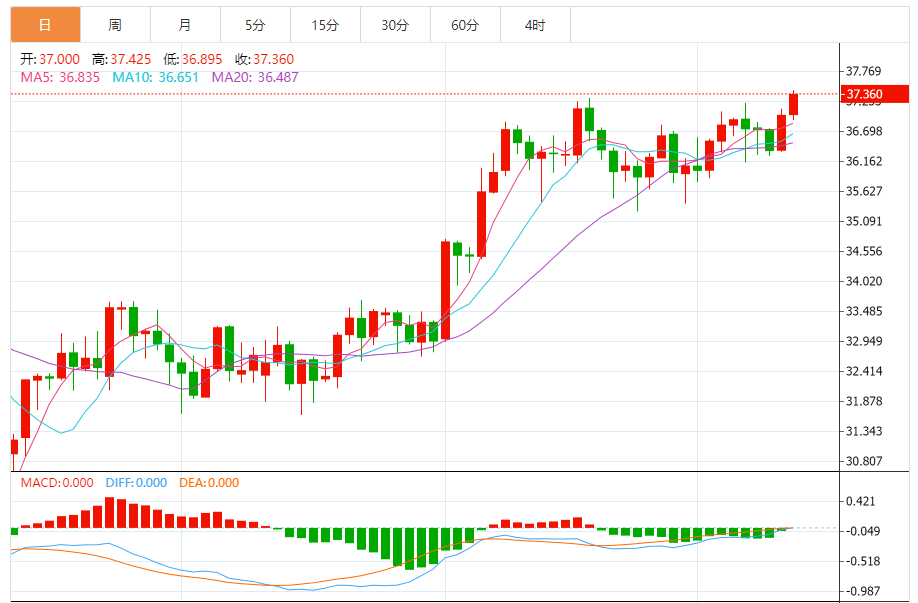
Task: Click the 35.091 price axis label
Action: (x=864, y=221)
